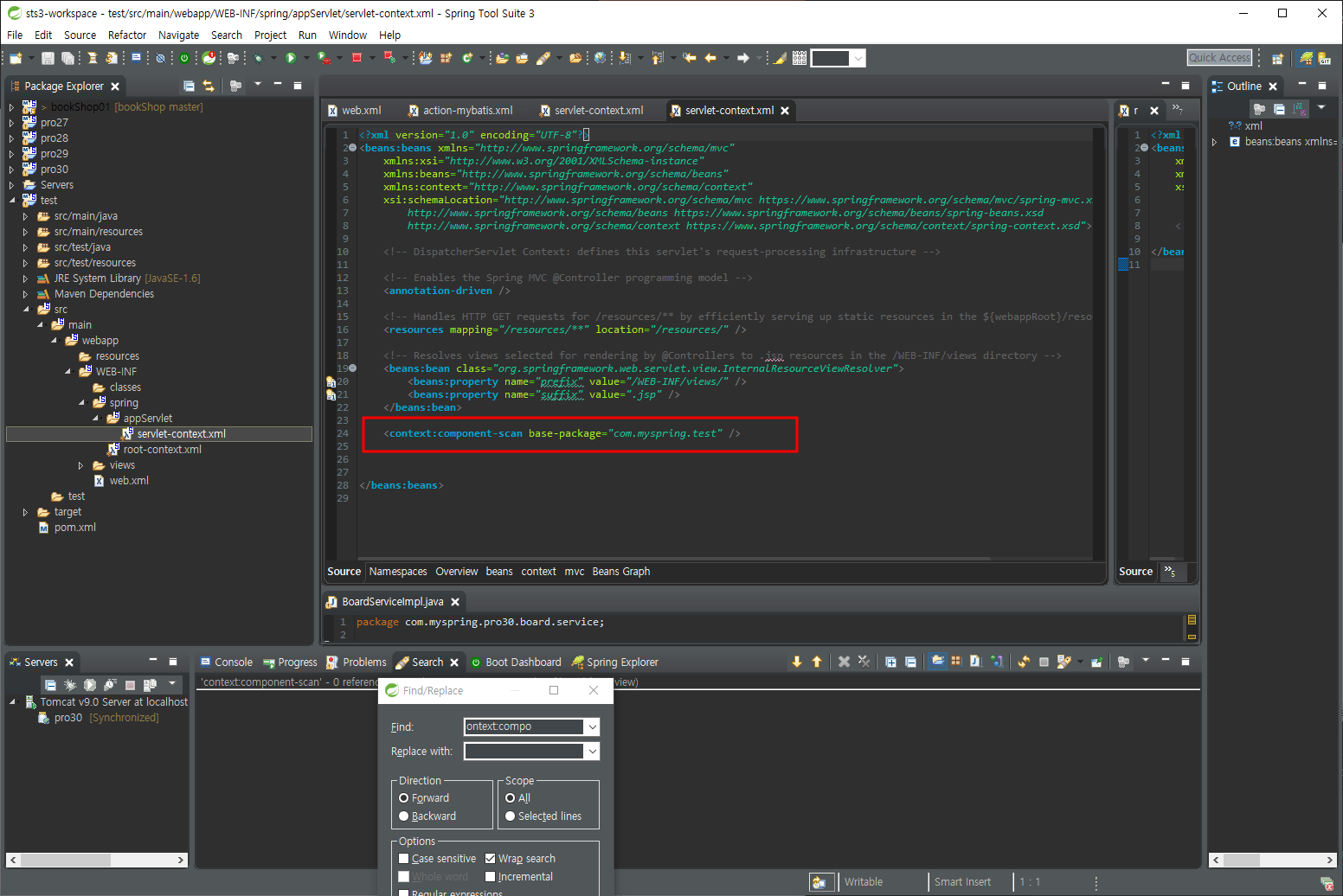Viewport: 1343px width, 896px height.
Task: Switch to the Problems view tab
Action: tap(357, 662)
